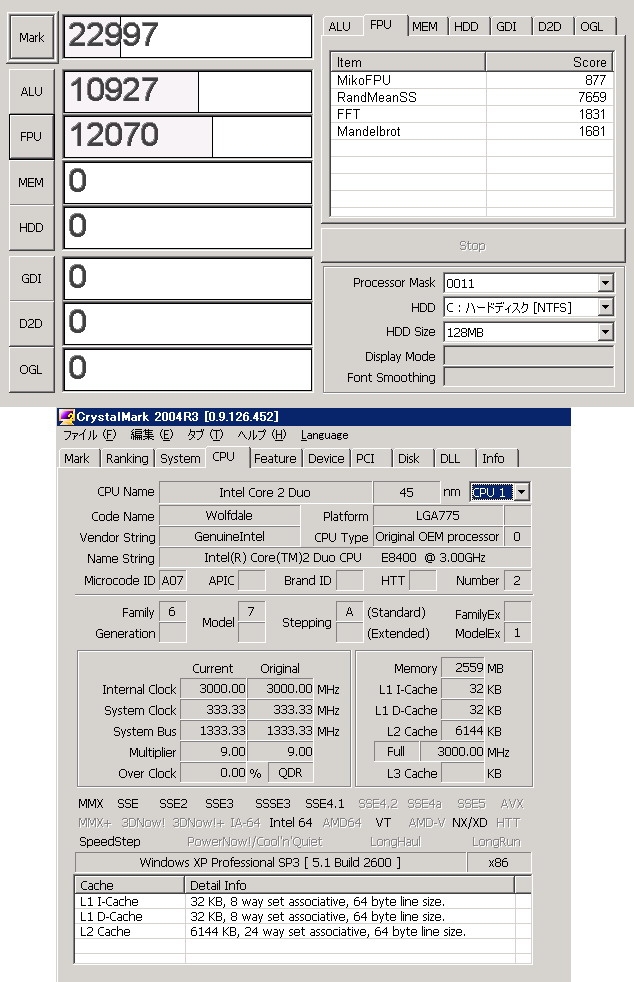The width and height of the screenshot is (634, 982).
Task: Click the CPU Name field Intel Core 2 Duo
Action: (x=265, y=492)
